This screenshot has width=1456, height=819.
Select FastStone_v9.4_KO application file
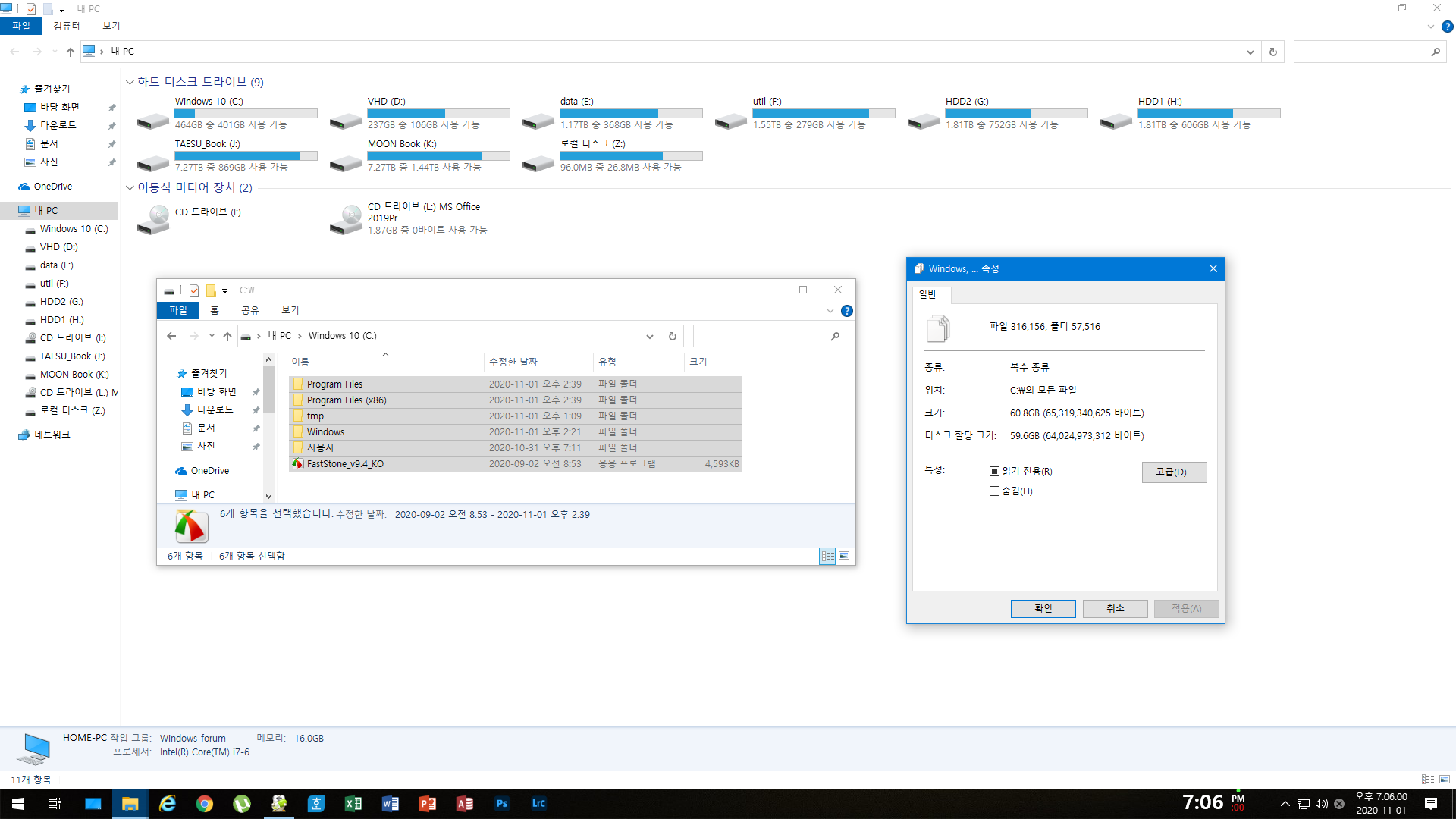[x=516, y=463]
